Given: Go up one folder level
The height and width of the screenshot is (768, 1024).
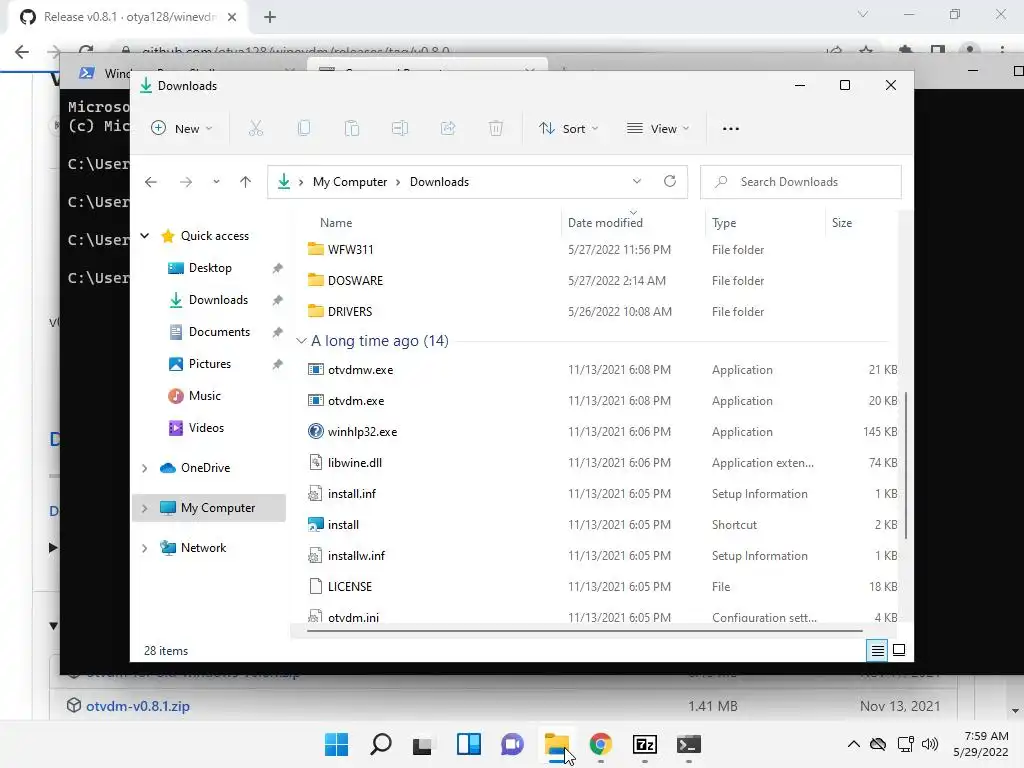Looking at the screenshot, I should pos(246,182).
